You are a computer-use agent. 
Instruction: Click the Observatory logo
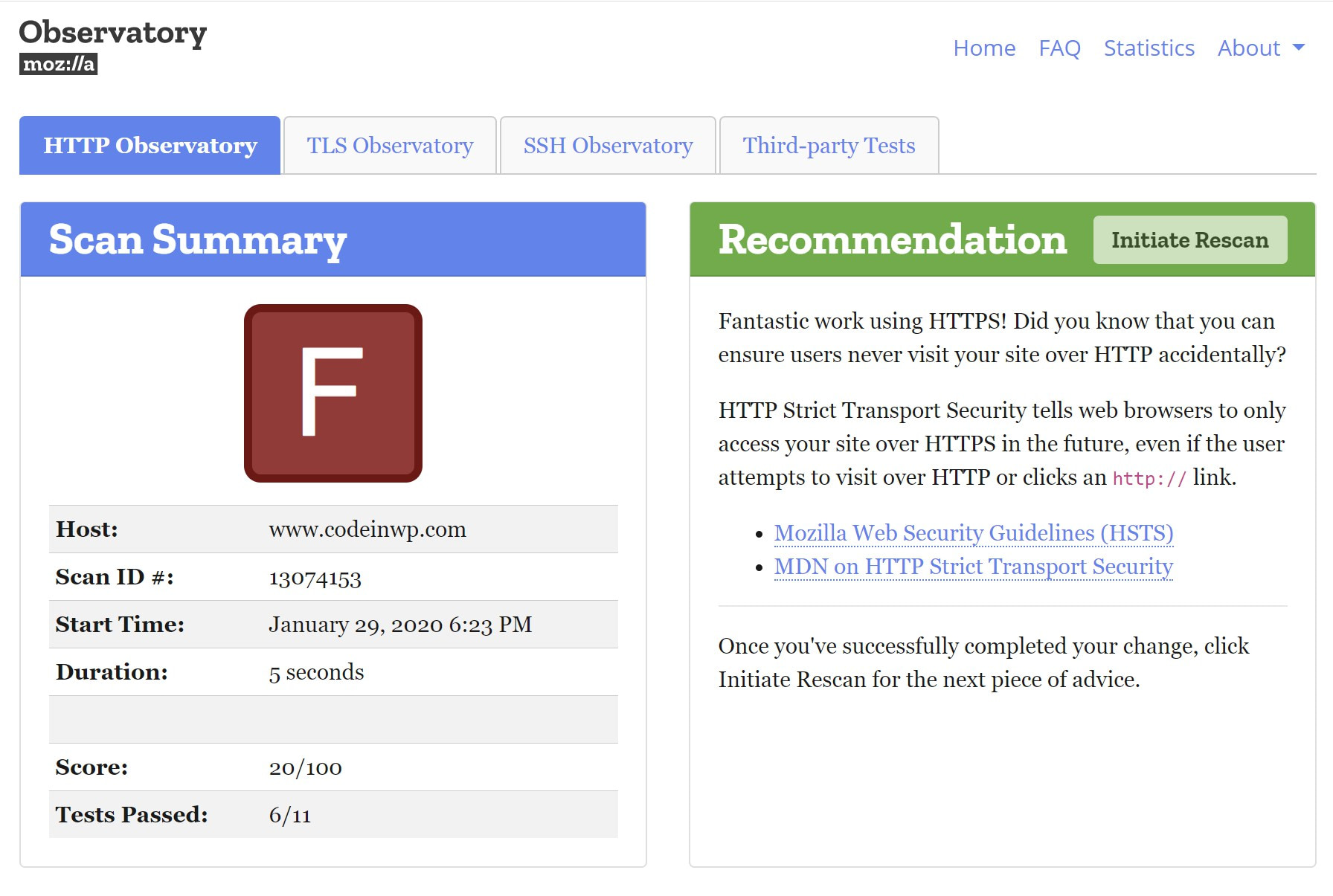(113, 33)
